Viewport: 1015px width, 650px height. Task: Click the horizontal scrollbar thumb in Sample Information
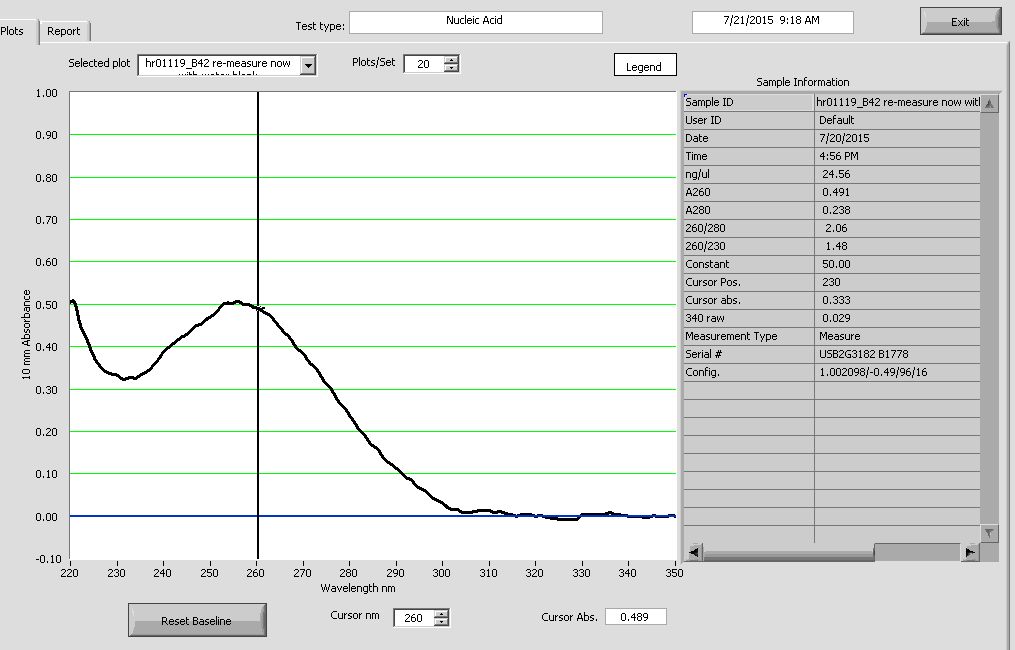click(915, 552)
